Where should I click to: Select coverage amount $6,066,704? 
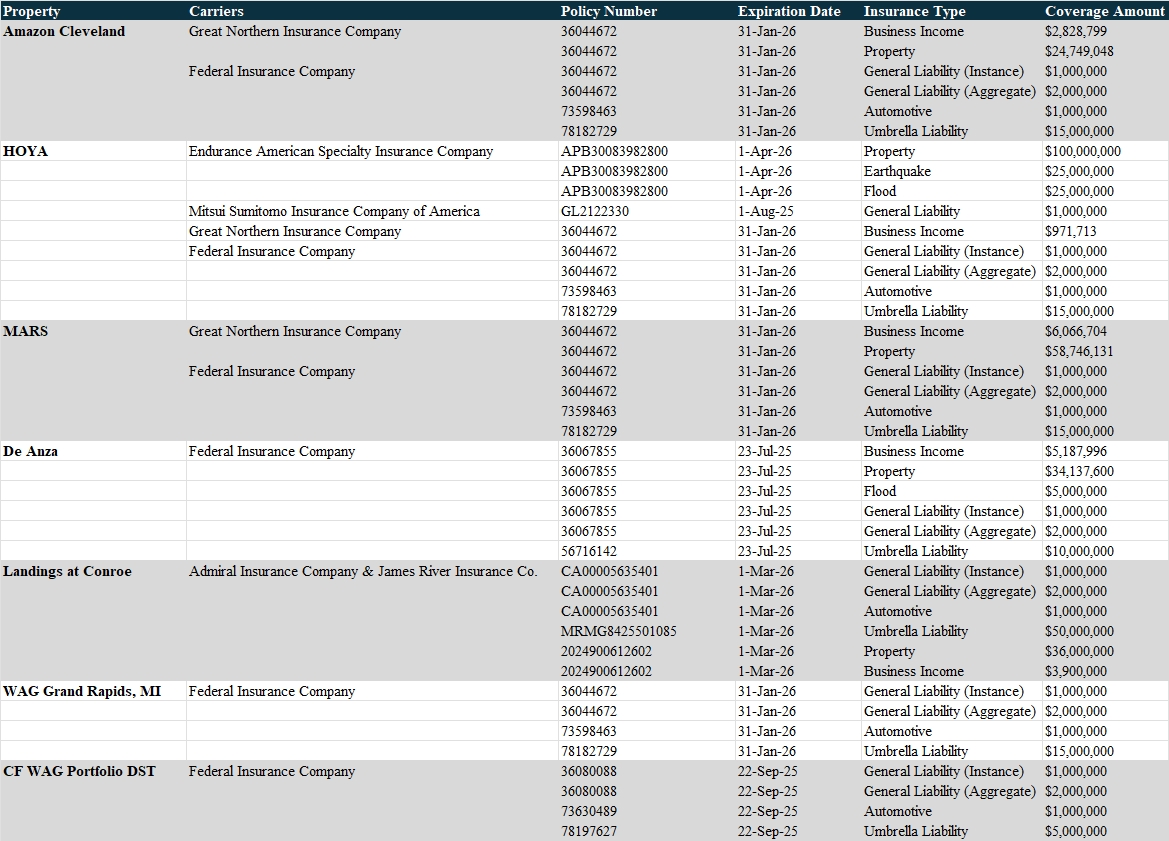(x=1076, y=331)
